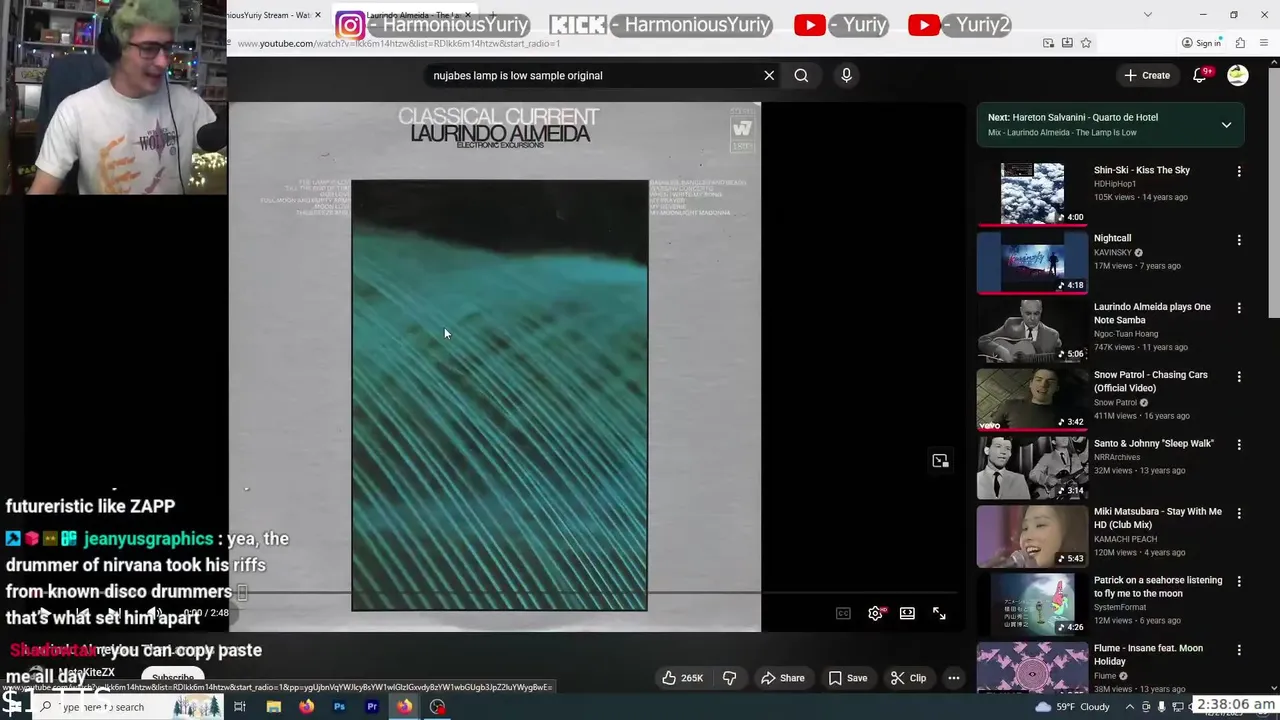This screenshot has width=1280, height=720.
Task: Share this video
Action: pyautogui.click(x=782, y=678)
